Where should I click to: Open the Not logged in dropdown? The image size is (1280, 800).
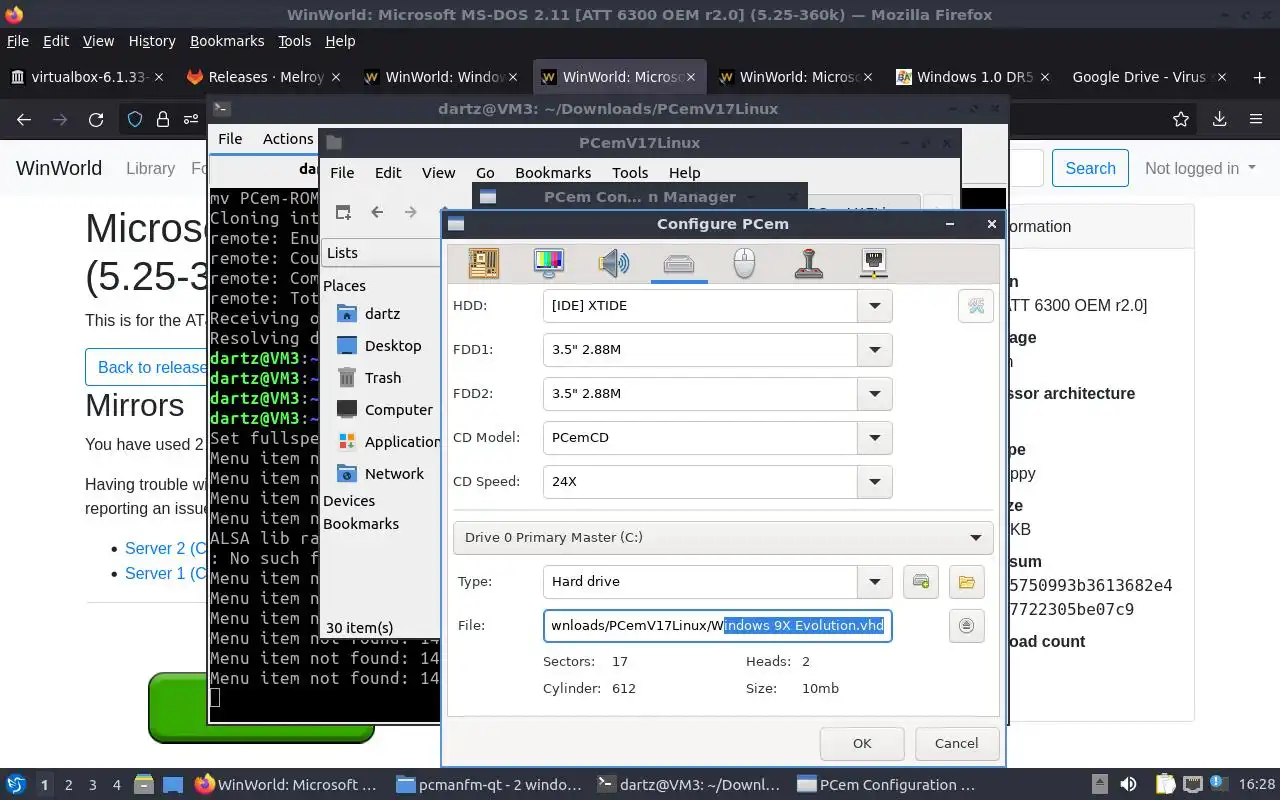click(1200, 168)
